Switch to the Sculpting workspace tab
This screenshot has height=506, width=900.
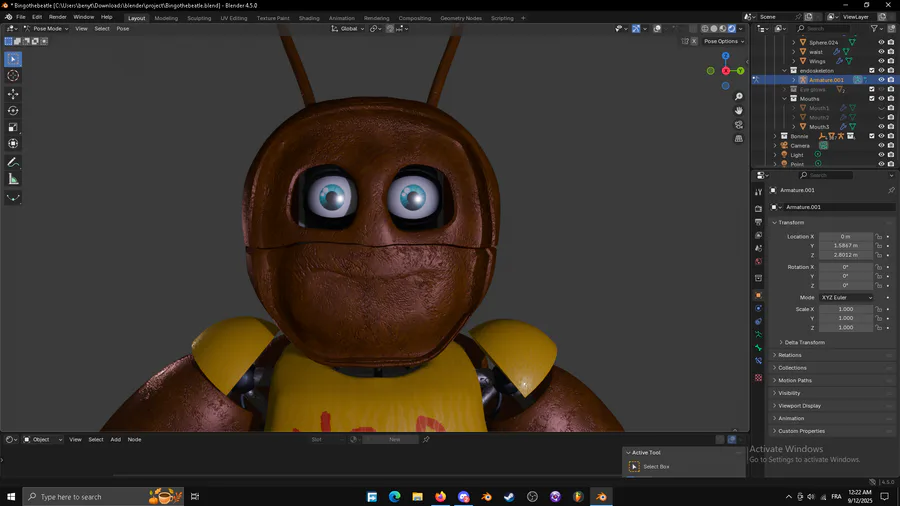point(199,18)
